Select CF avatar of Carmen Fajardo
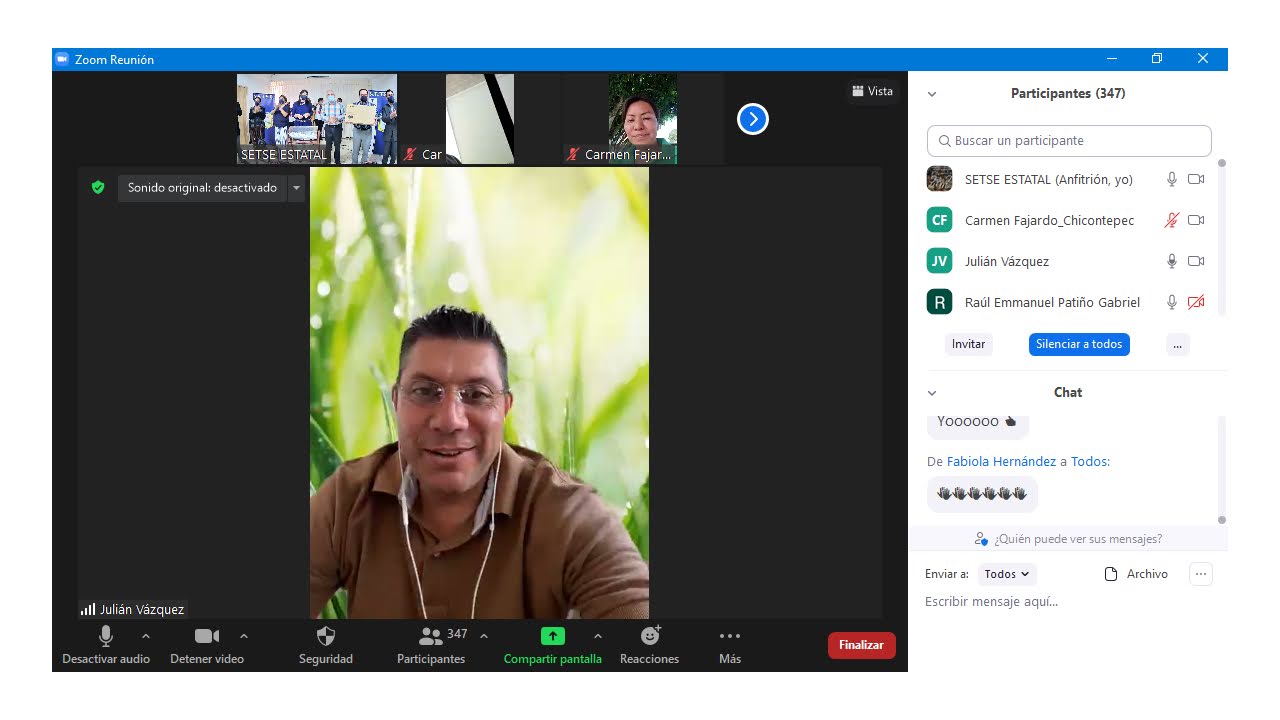The width and height of the screenshot is (1280, 720). click(x=939, y=220)
